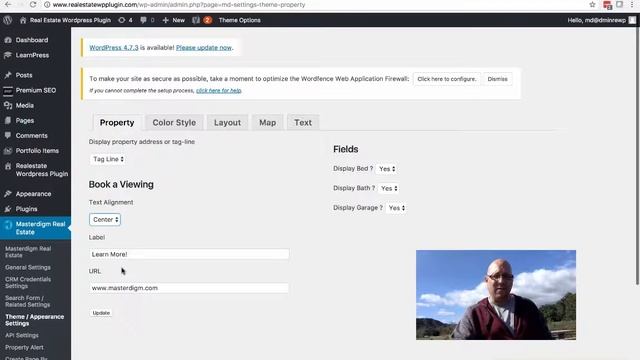Click the WordPress logo in admin bar
Image resolution: width=640 pixels, height=360 pixels.
pos(7,20)
